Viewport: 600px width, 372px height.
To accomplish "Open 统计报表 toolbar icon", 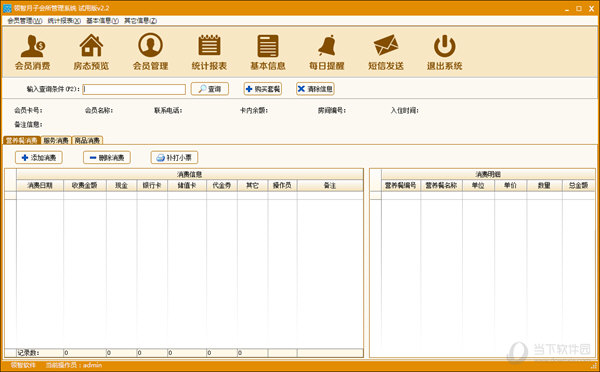I will (x=209, y=52).
